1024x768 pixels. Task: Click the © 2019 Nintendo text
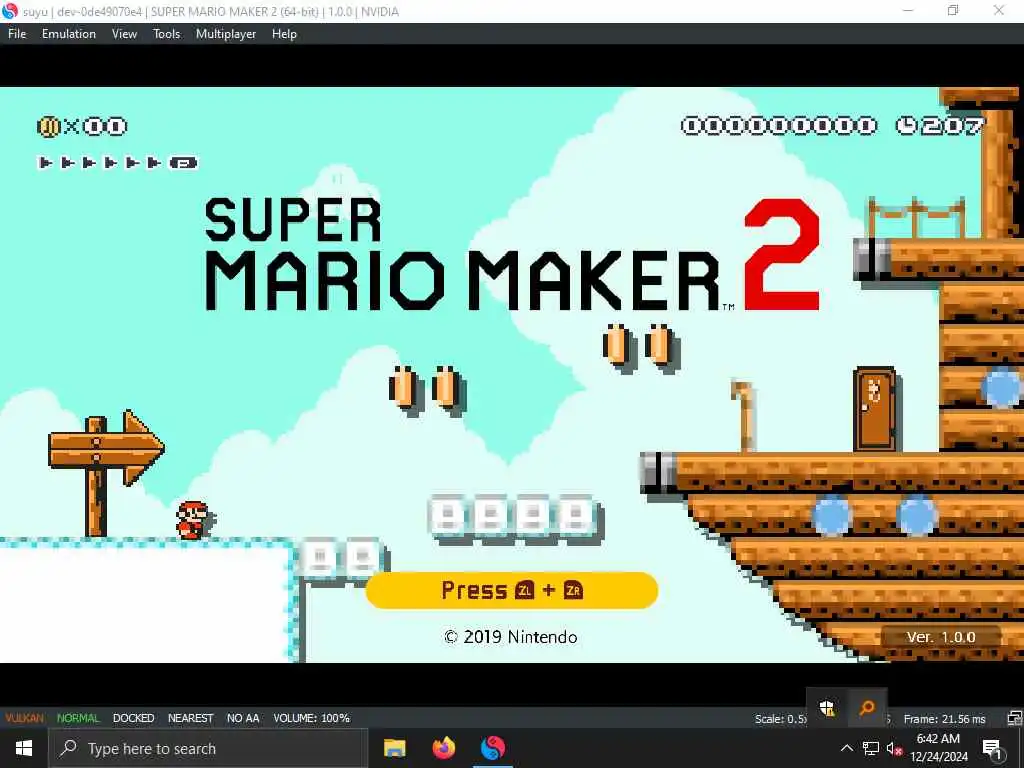click(511, 637)
